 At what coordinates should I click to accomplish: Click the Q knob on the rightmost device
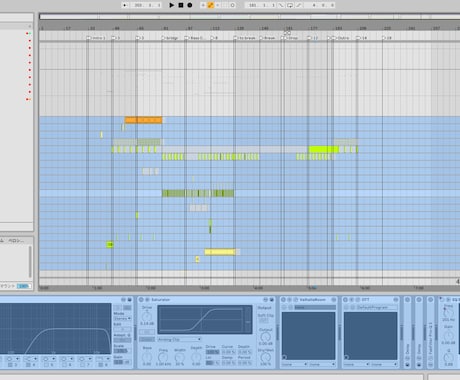pos(448,358)
